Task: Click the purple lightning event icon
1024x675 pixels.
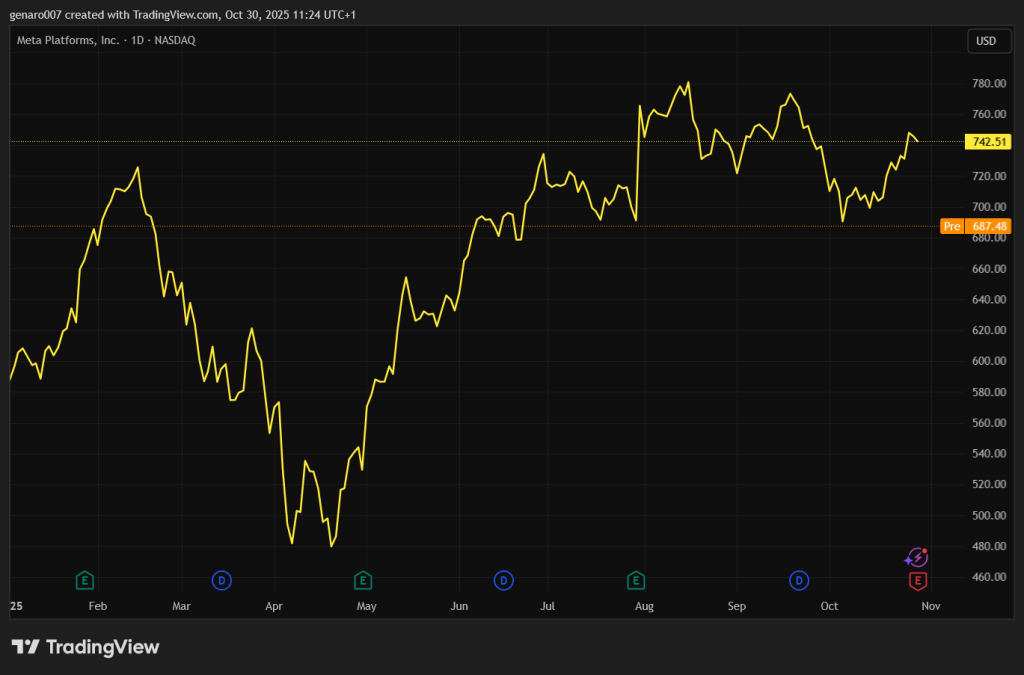Action: coord(916,558)
